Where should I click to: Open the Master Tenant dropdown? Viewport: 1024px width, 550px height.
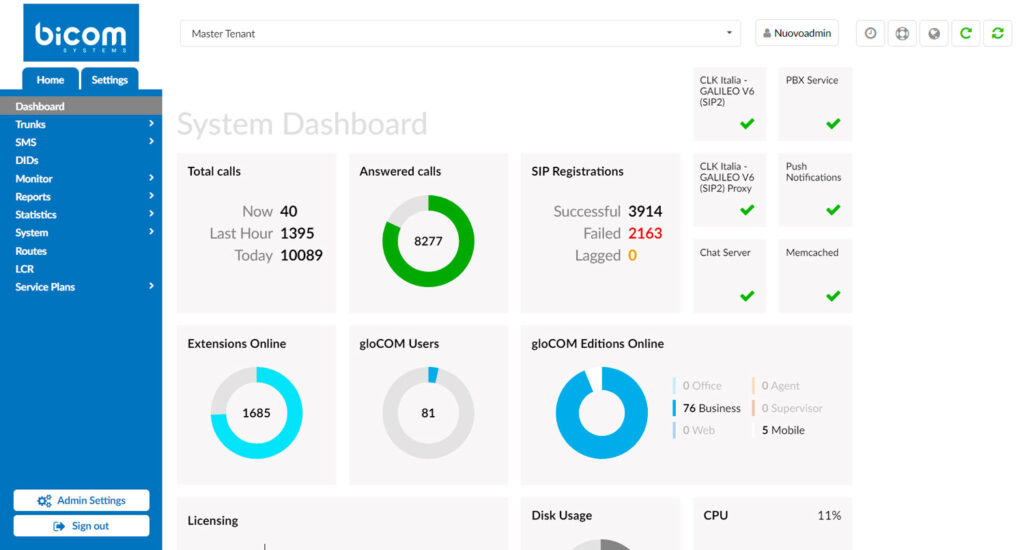pyautogui.click(x=460, y=33)
